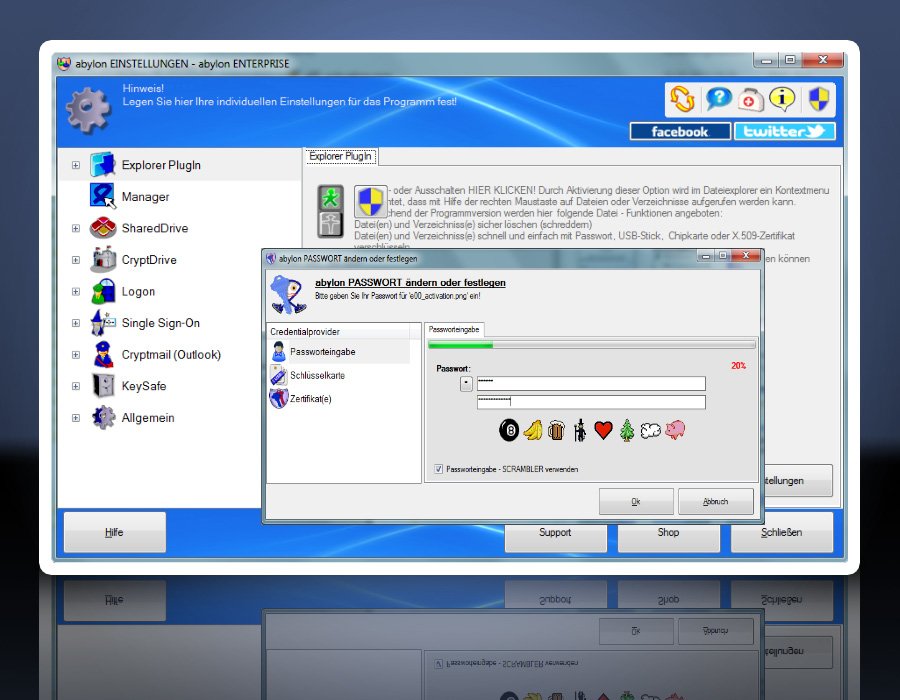The image size is (900, 700).
Task: Expand the Logon tree node
Action: pyautogui.click(x=76, y=291)
